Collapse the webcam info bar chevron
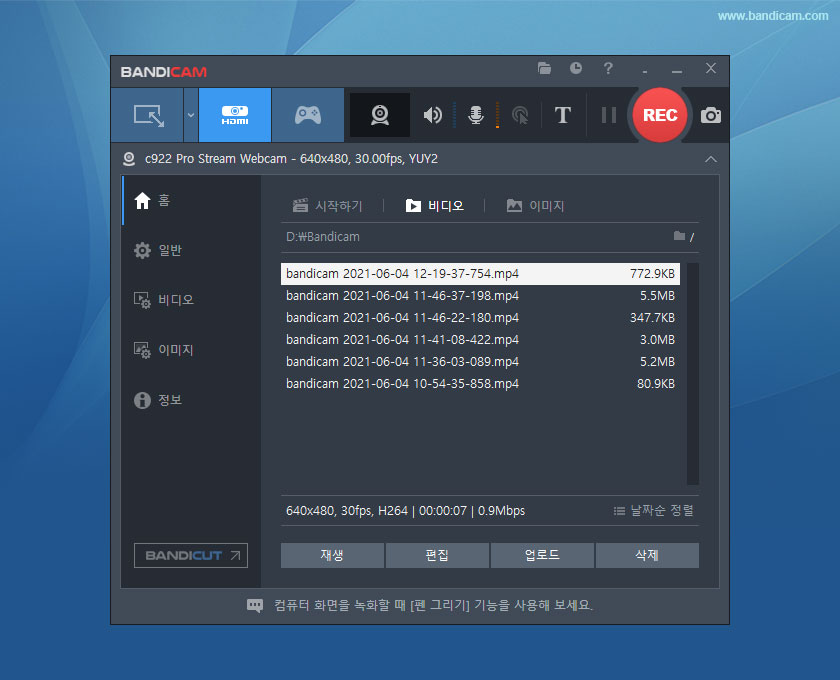This screenshot has width=840, height=680. pos(711,159)
